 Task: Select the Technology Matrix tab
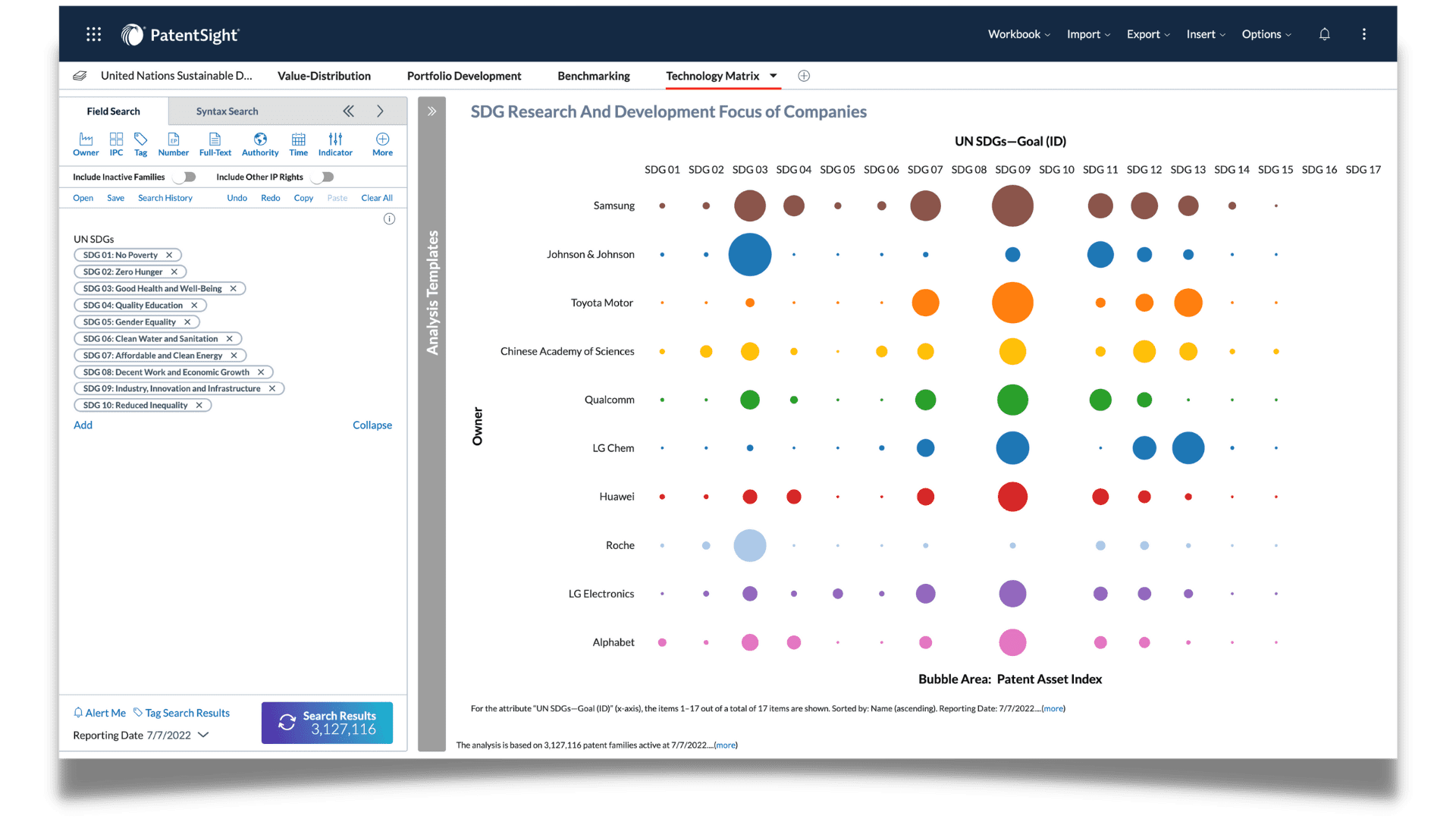coord(713,76)
